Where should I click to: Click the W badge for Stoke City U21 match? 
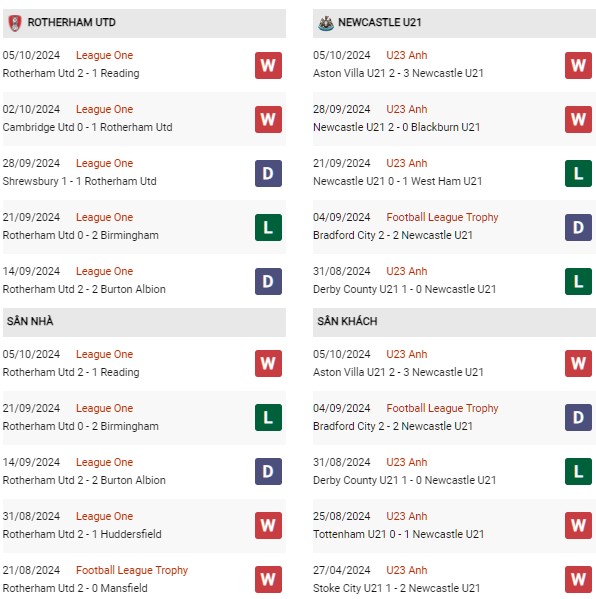(x=578, y=579)
